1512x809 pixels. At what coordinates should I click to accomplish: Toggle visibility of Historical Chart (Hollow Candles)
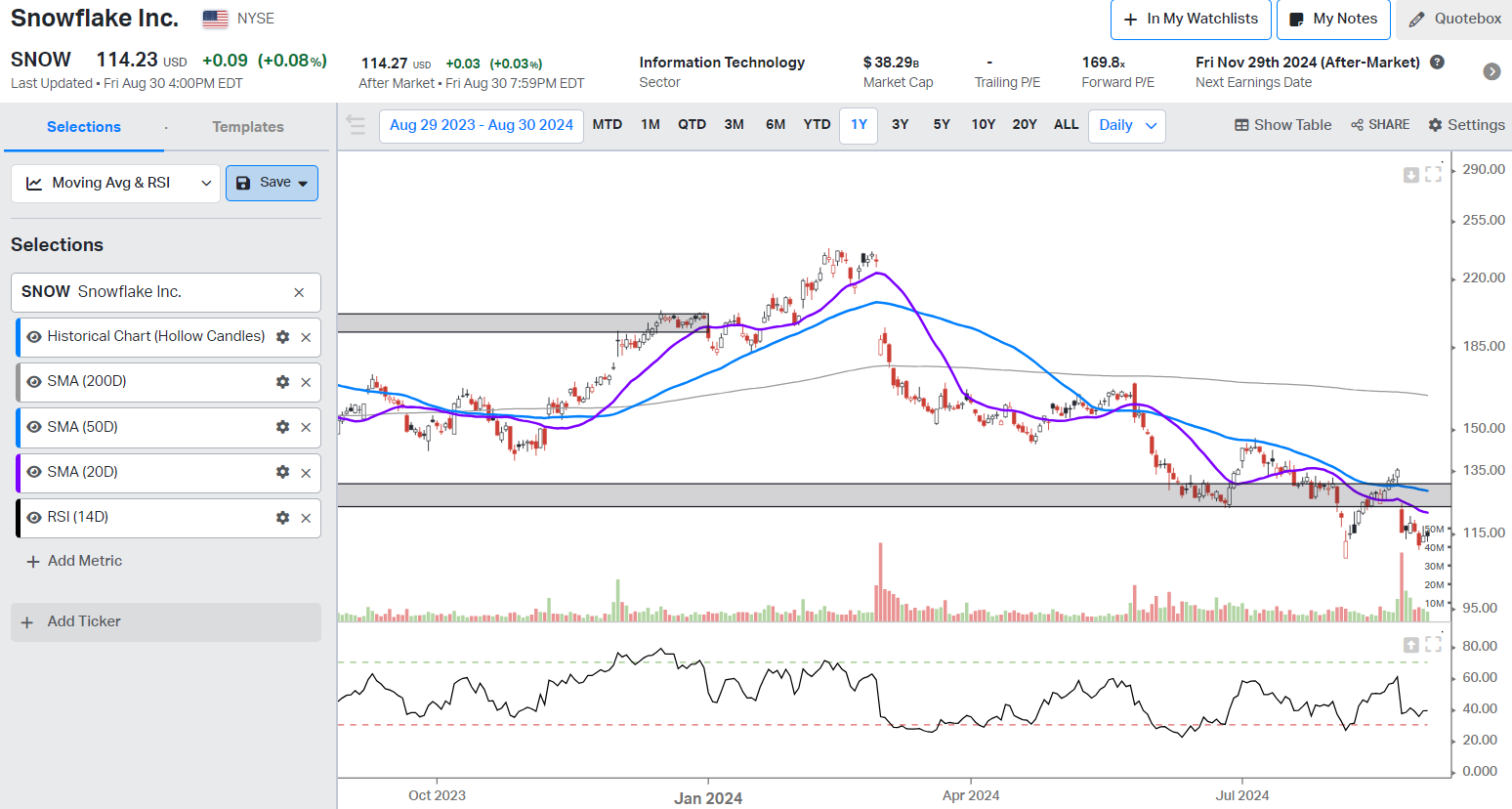coord(34,337)
